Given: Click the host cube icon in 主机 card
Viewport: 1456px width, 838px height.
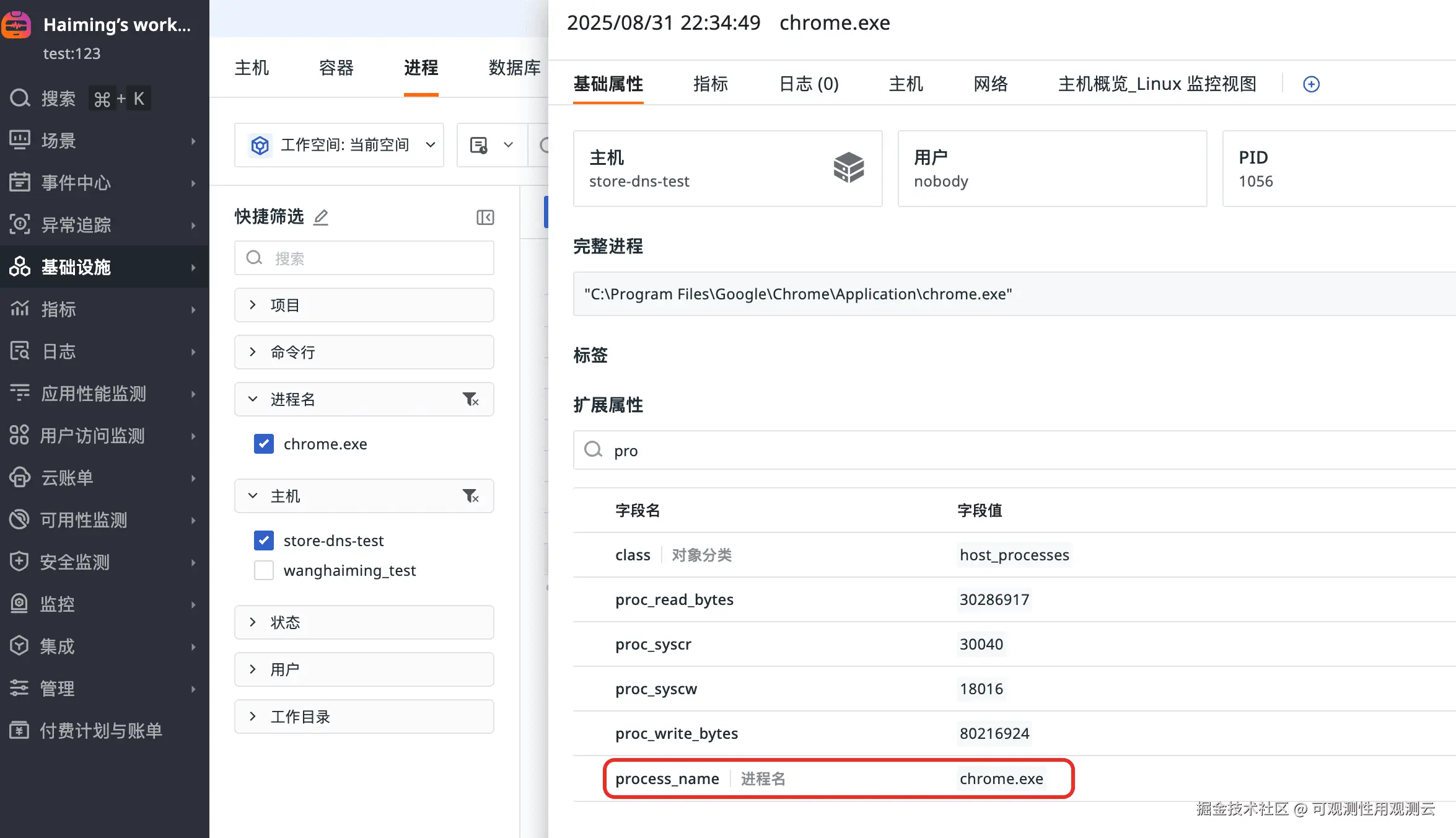Looking at the screenshot, I should (x=848, y=167).
